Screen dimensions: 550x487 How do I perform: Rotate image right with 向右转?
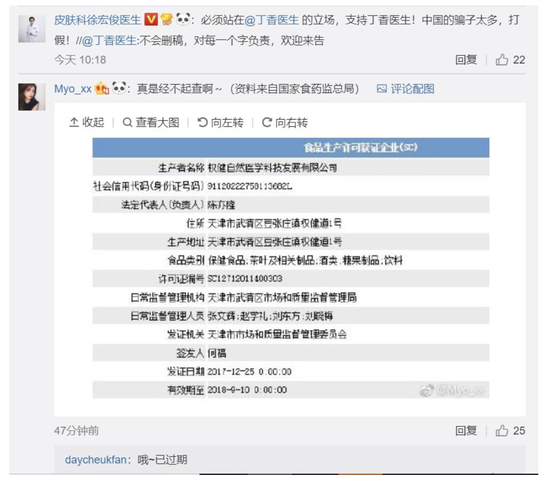tap(285, 122)
